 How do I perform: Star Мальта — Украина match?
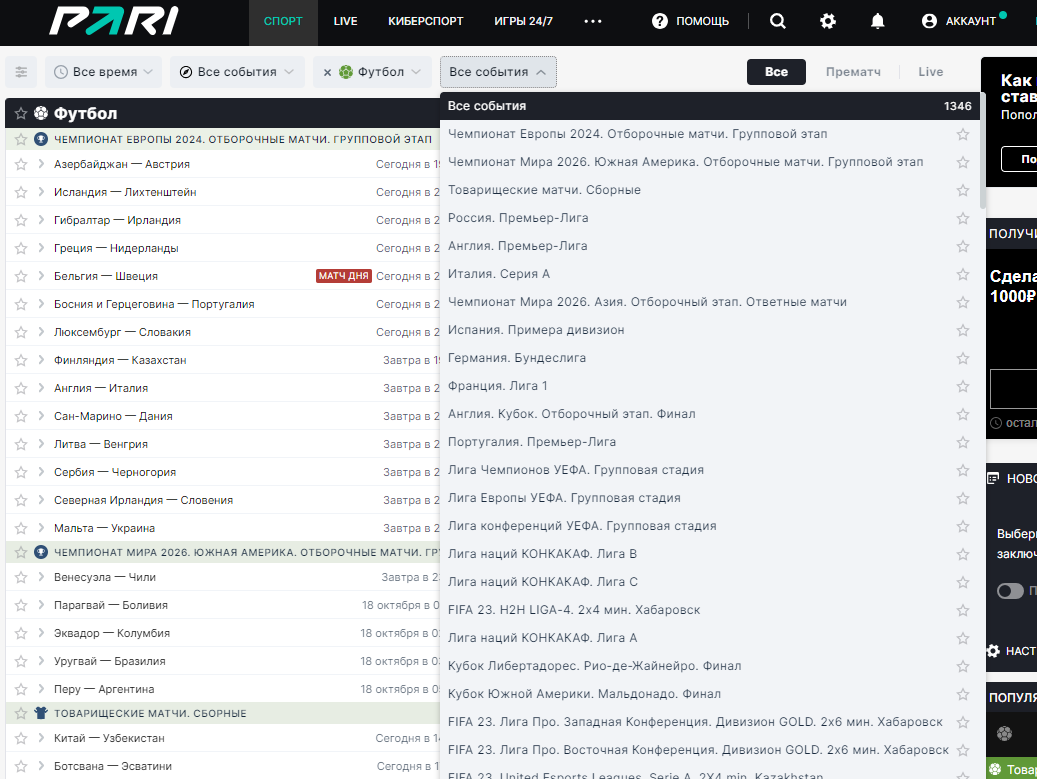point(21,528)
